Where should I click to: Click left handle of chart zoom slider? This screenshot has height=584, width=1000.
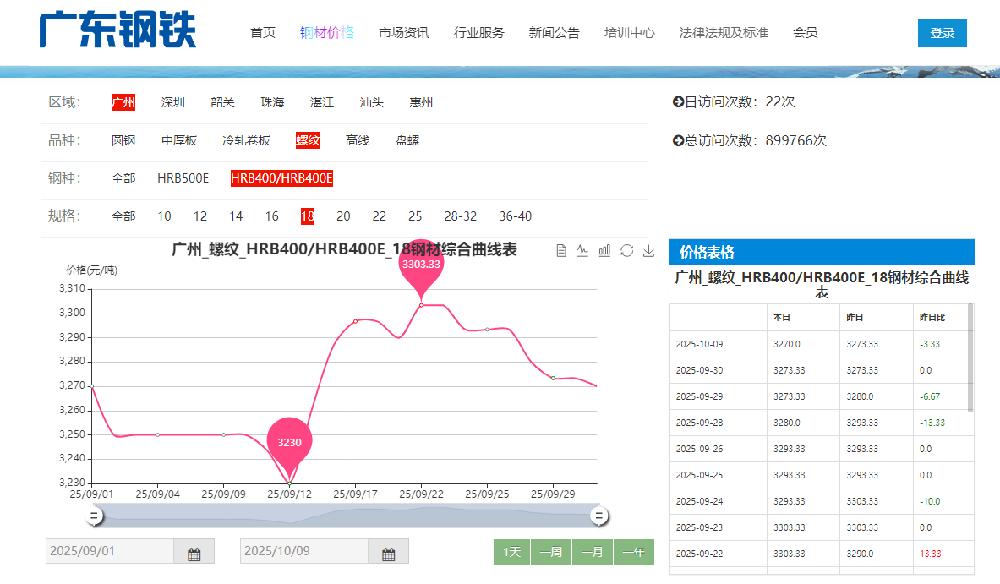pyautogui.click(x=94, y=515)
